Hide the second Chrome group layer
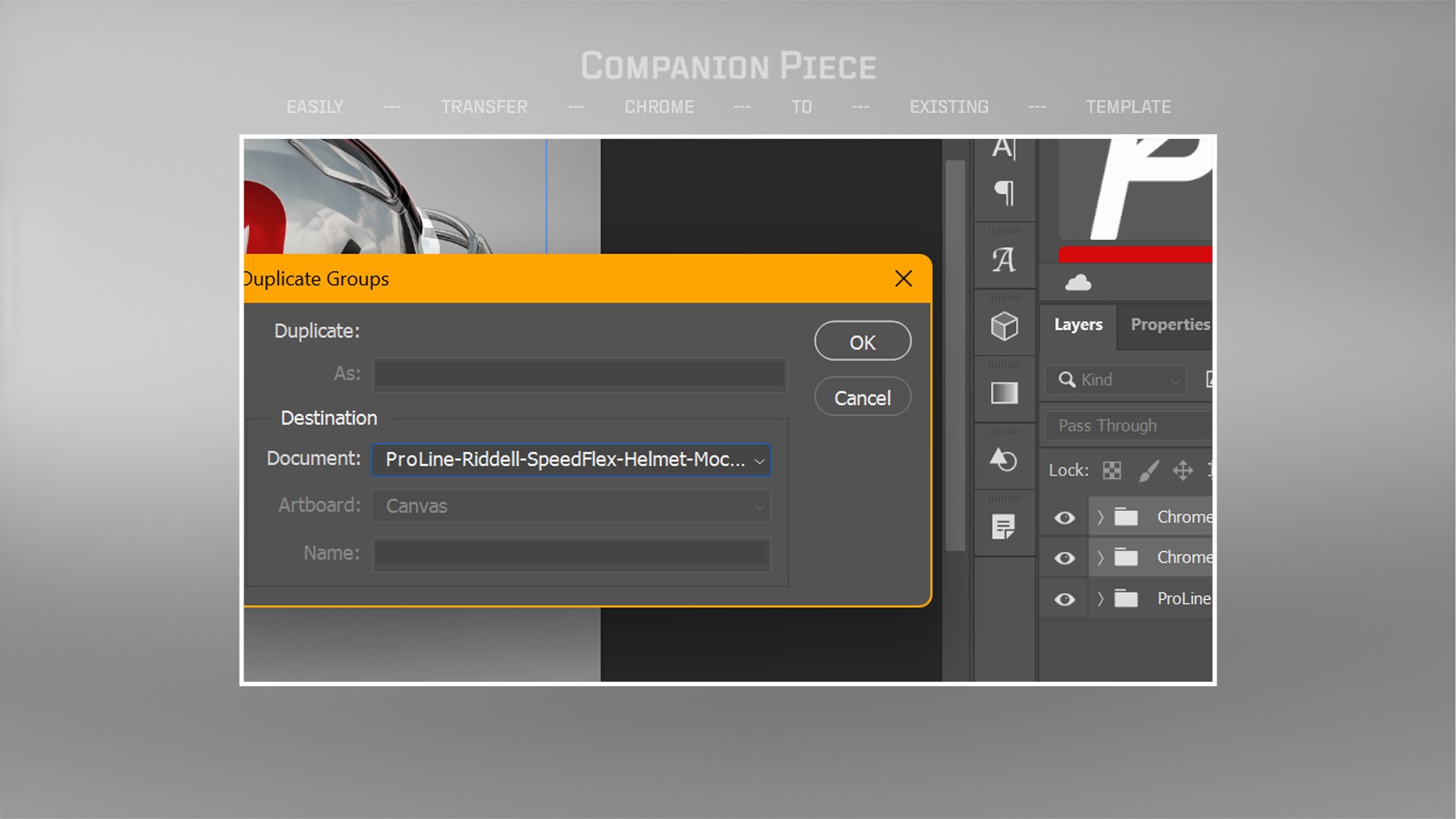 click(x=1065, y=558)
